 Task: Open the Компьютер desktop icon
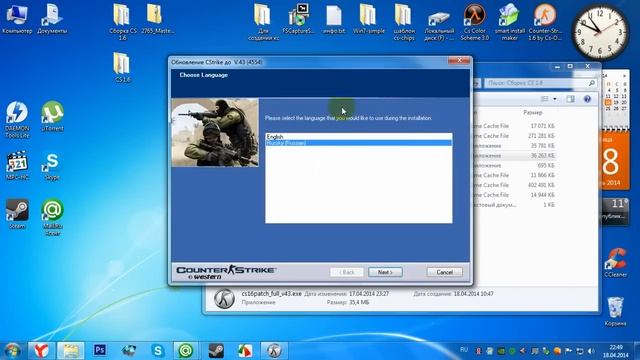[x=17, y=18]
